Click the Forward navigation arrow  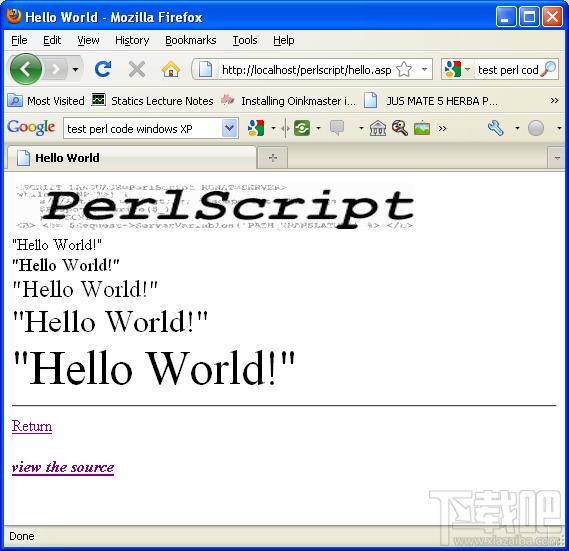click(x=56, y=69)
